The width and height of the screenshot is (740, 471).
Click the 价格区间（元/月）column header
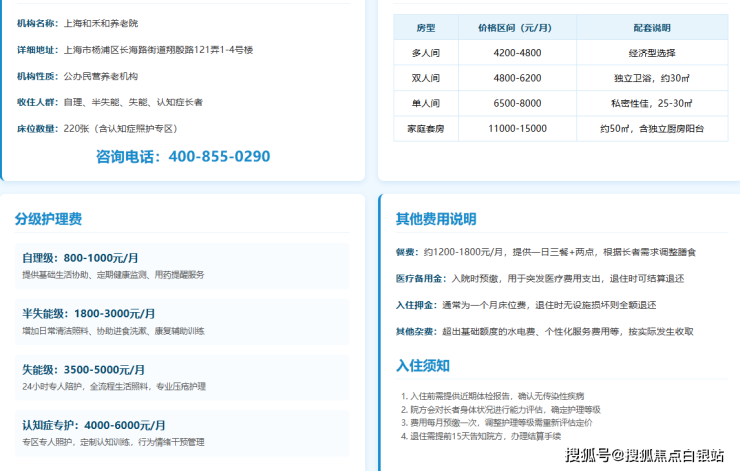click(x=517, y=27)
